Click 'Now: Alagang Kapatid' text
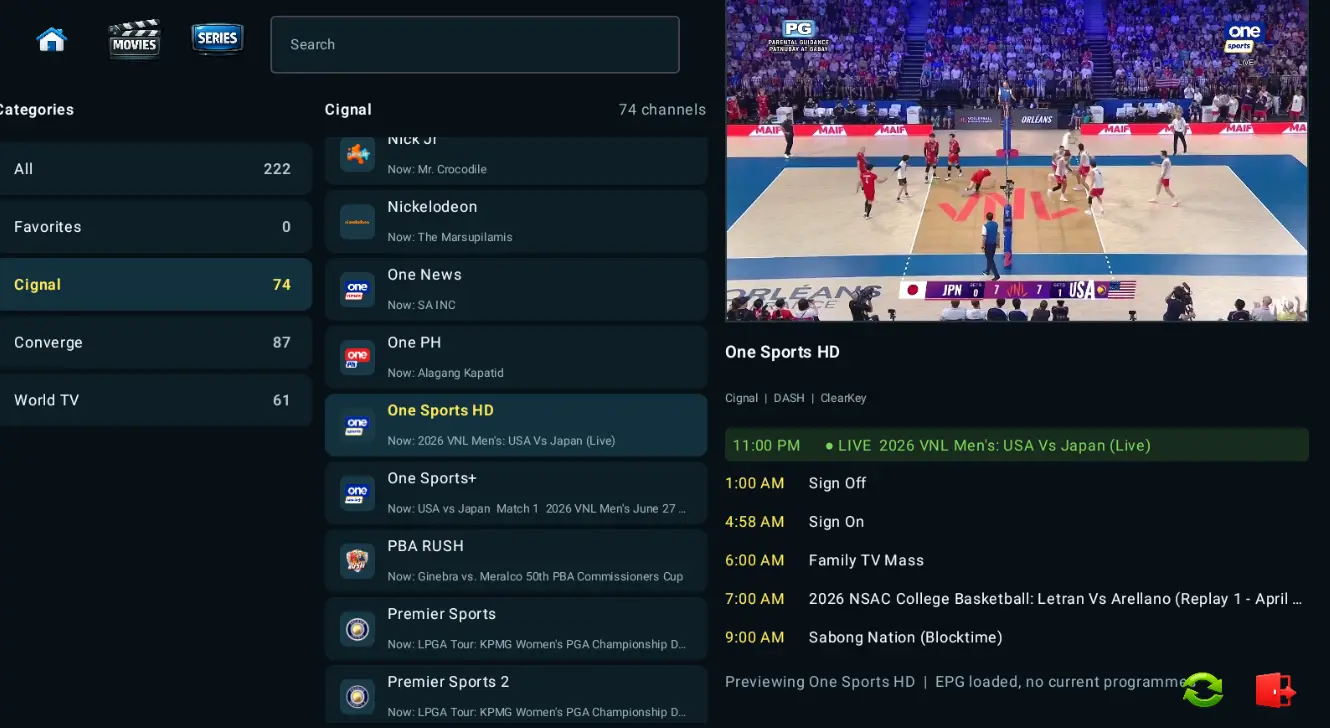 tap(445, 373)
